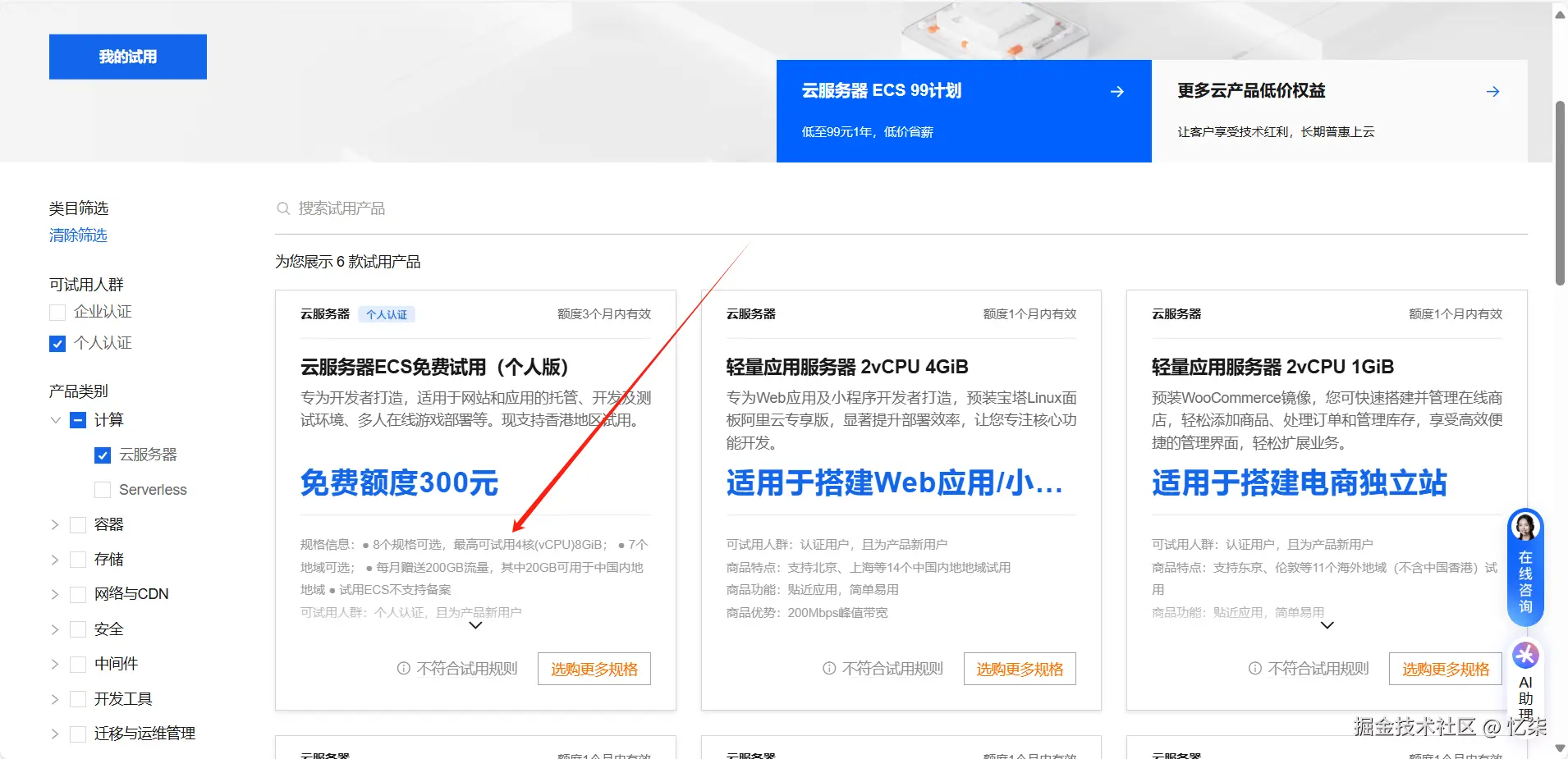This screenshot has height=759, width=1568.
Task: Open the AI助理 assistant icon
Action: click(x=1525, y=655)
